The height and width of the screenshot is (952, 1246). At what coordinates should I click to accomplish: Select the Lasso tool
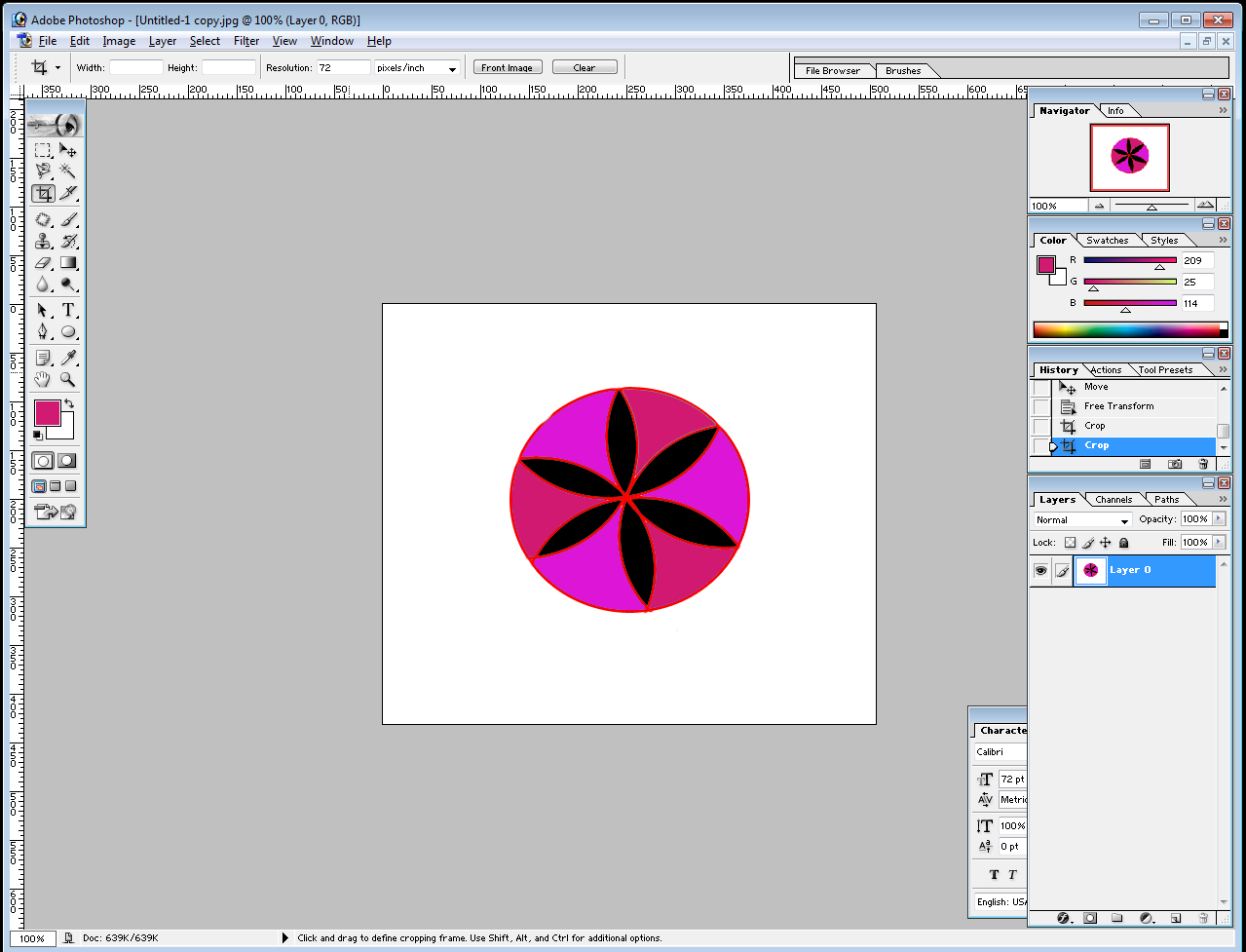pyautogui.click(x=43, y=171)
